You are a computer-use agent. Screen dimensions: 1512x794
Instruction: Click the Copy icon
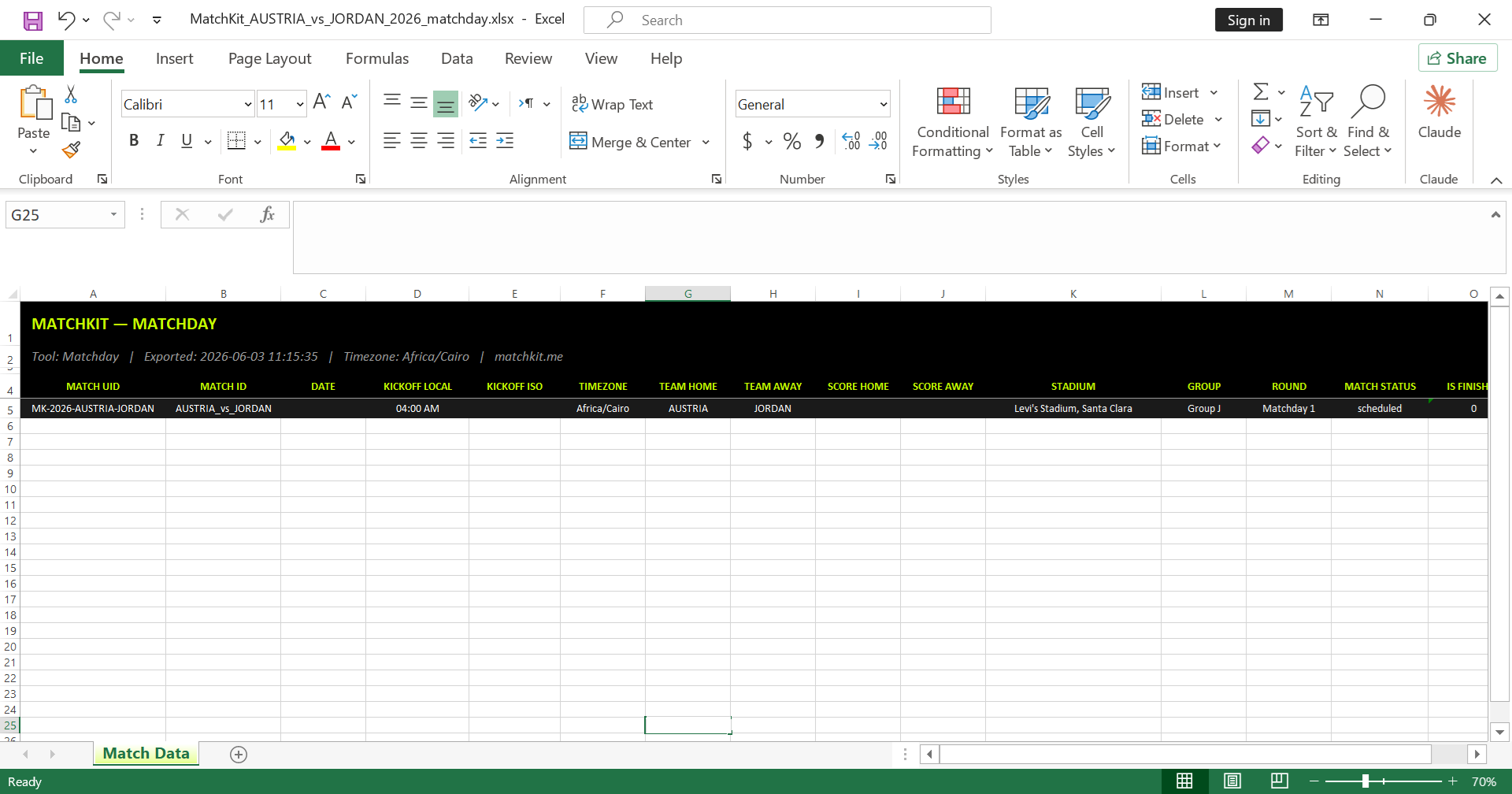[x=71, y=123]
